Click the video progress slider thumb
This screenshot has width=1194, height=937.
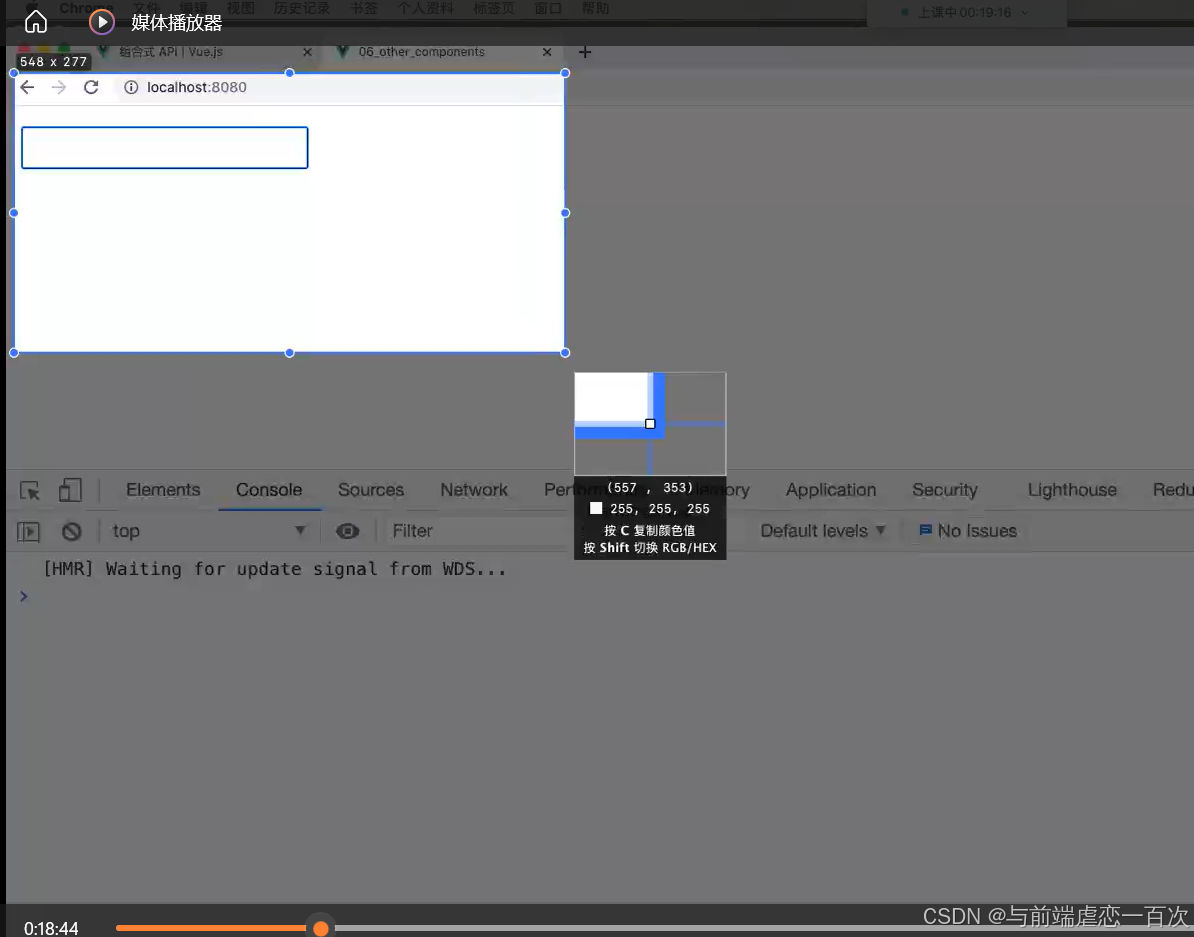321,928
